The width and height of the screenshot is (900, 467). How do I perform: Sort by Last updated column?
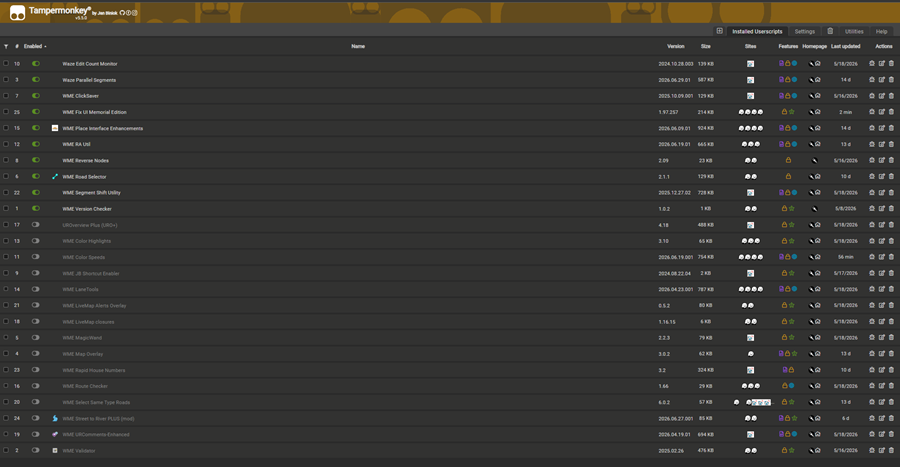(x=845, y=46)
